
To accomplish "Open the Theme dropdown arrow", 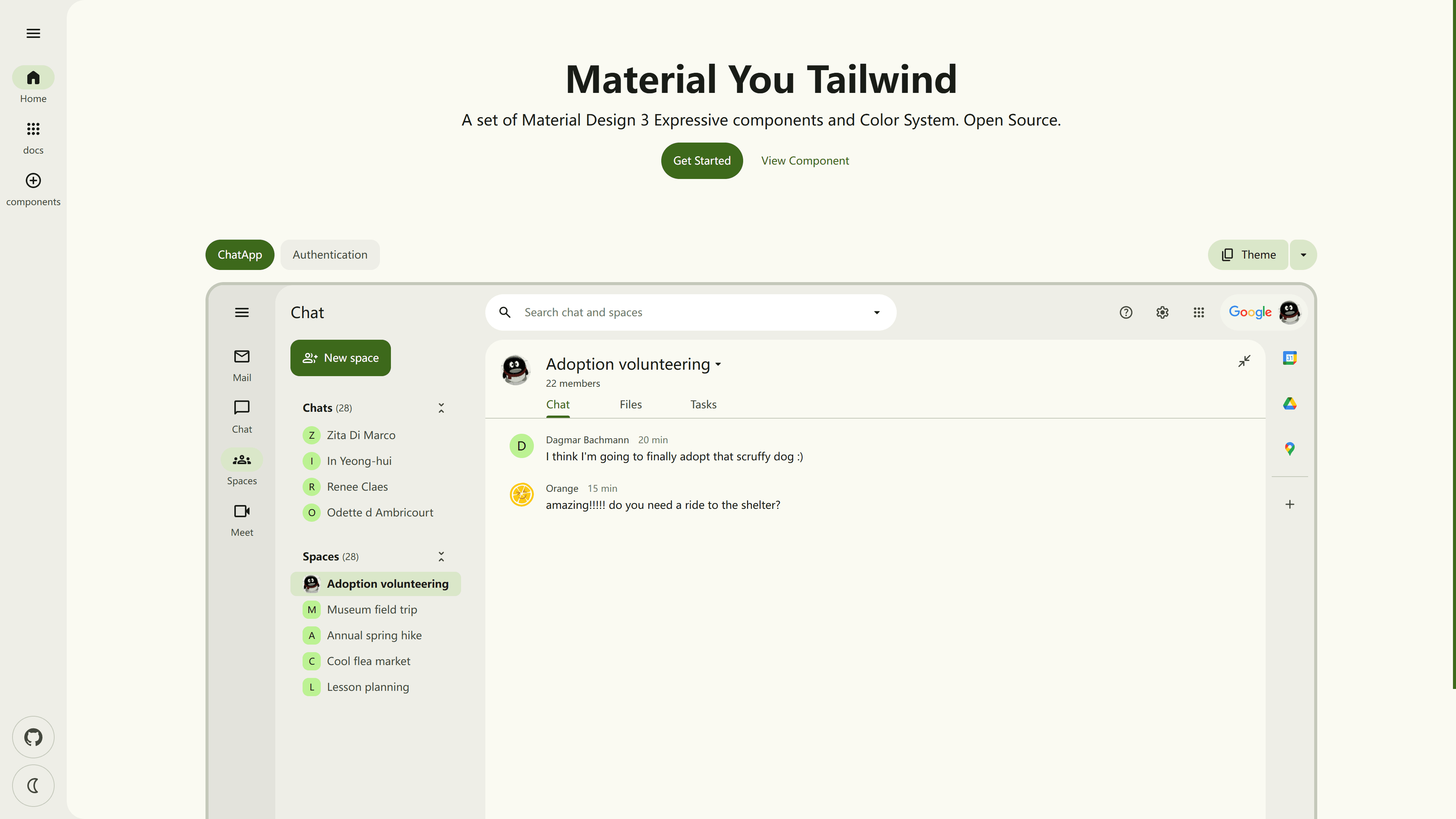I will pyautogui.click(x=1304, y=254).
